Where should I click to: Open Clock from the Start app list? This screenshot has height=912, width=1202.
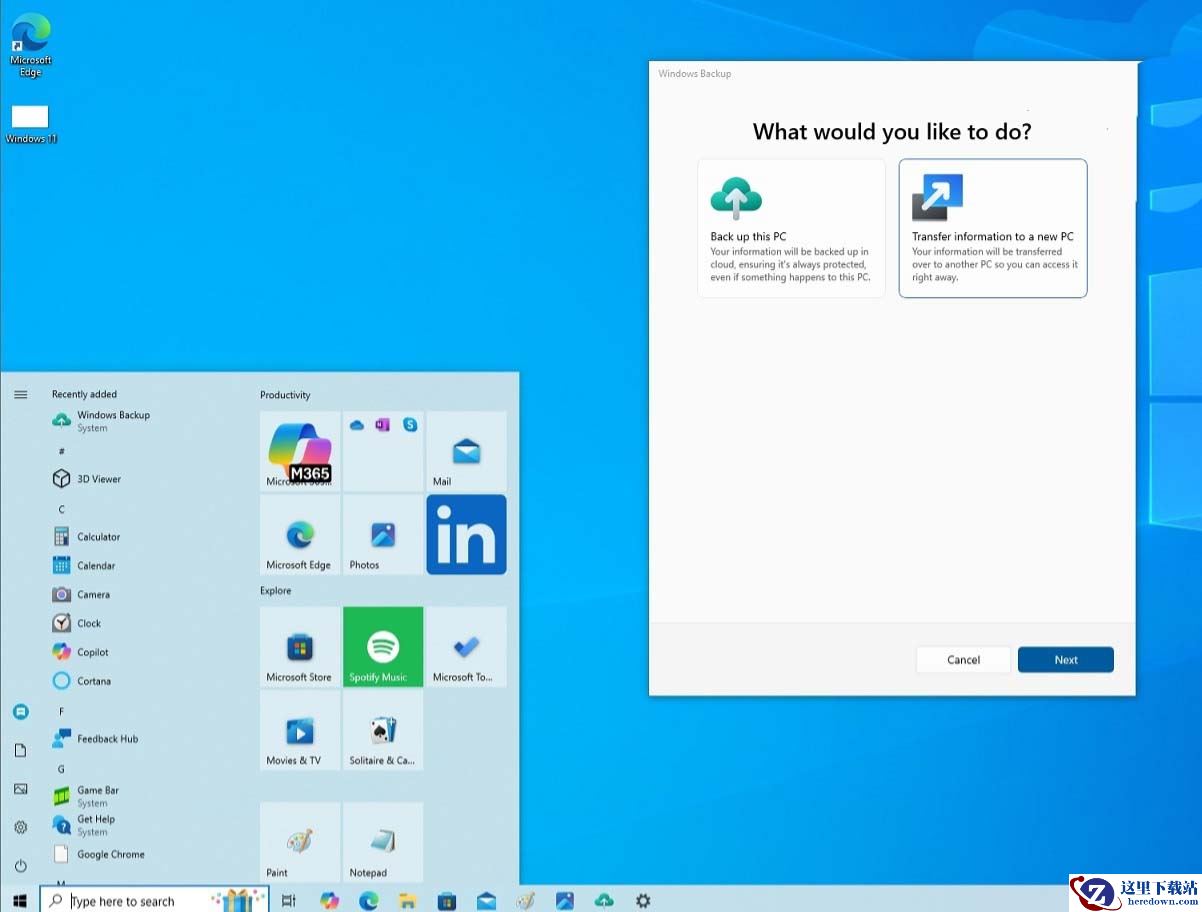77,624
